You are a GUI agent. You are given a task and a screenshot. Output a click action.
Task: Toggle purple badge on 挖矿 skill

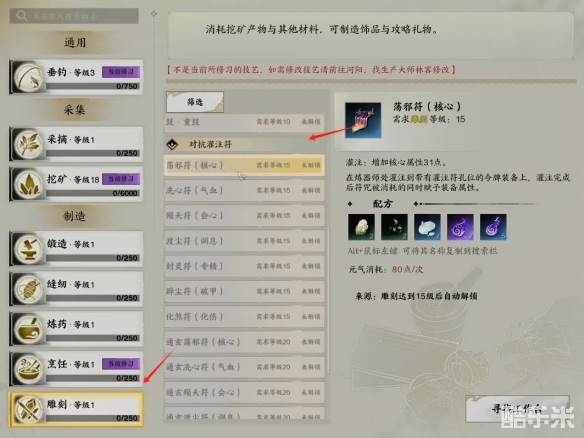click(121, 179)
